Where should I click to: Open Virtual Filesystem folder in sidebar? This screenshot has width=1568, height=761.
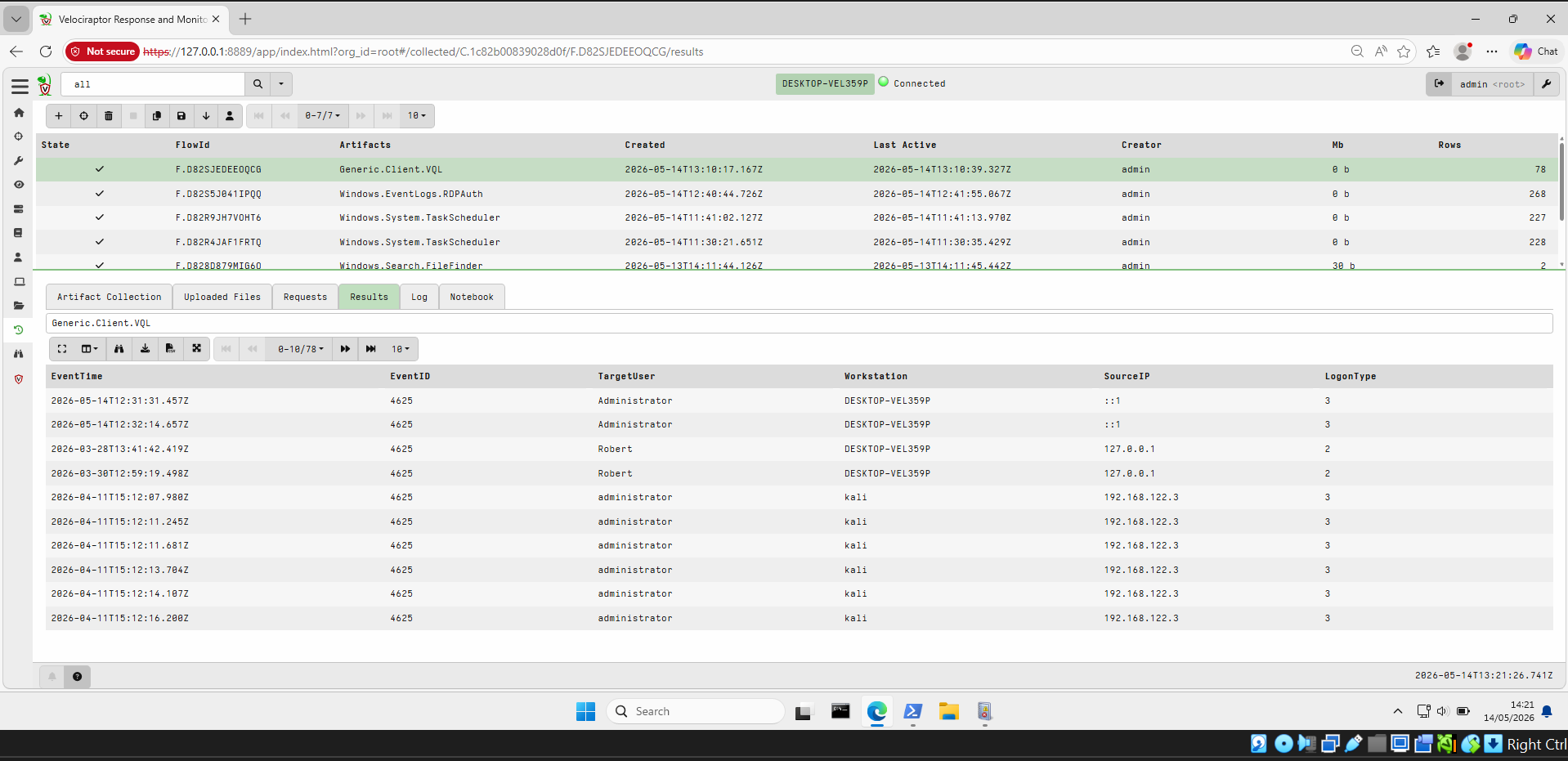[x=19, y=306]
